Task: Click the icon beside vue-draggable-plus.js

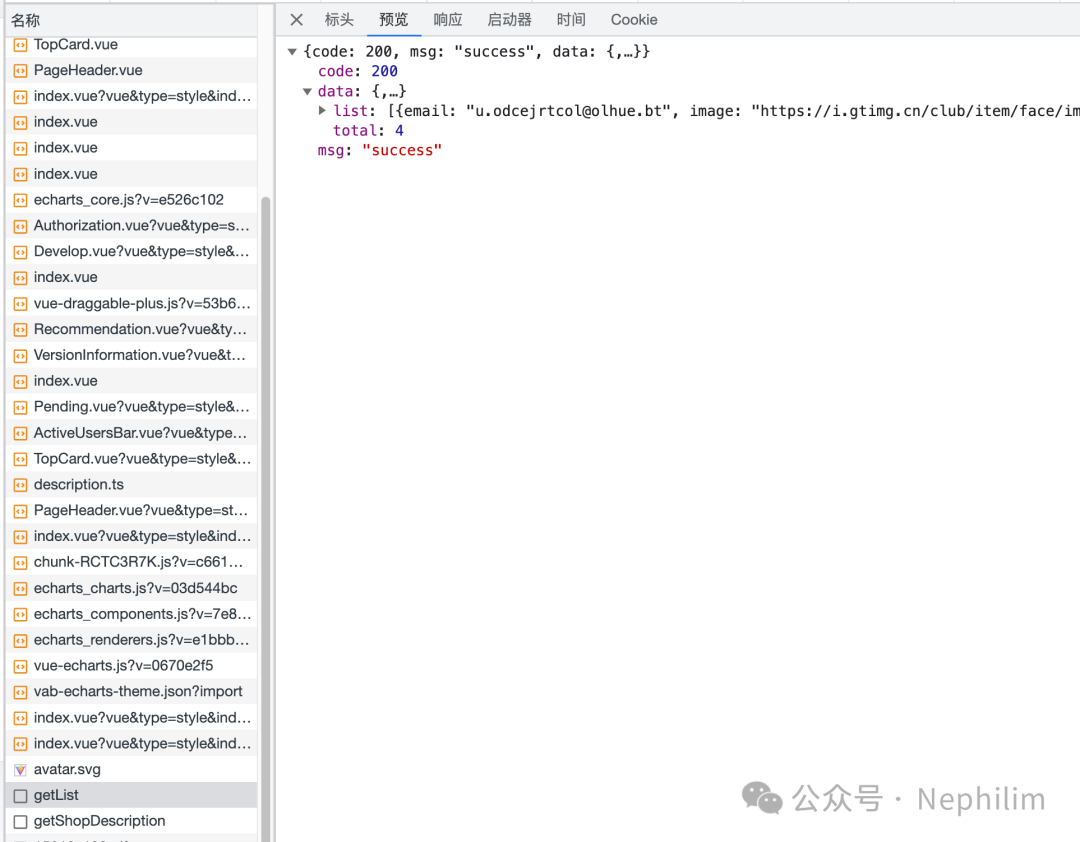Action: click(21, 304)
